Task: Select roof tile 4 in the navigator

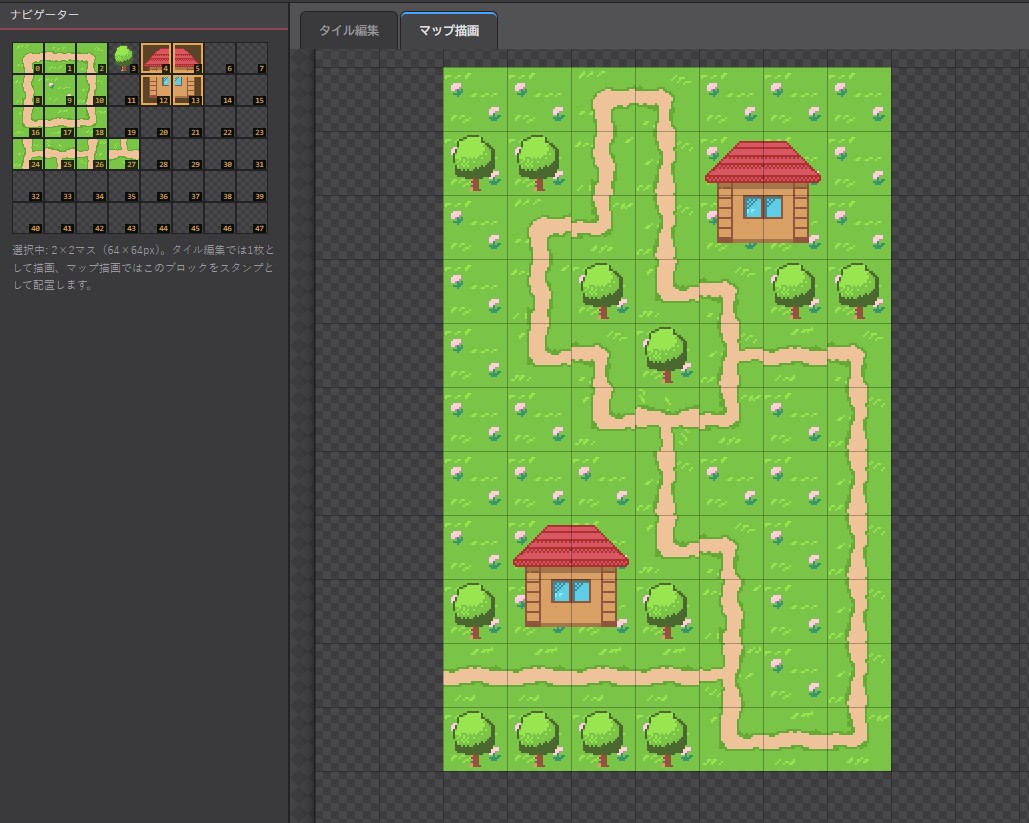Action: point(156,58)
